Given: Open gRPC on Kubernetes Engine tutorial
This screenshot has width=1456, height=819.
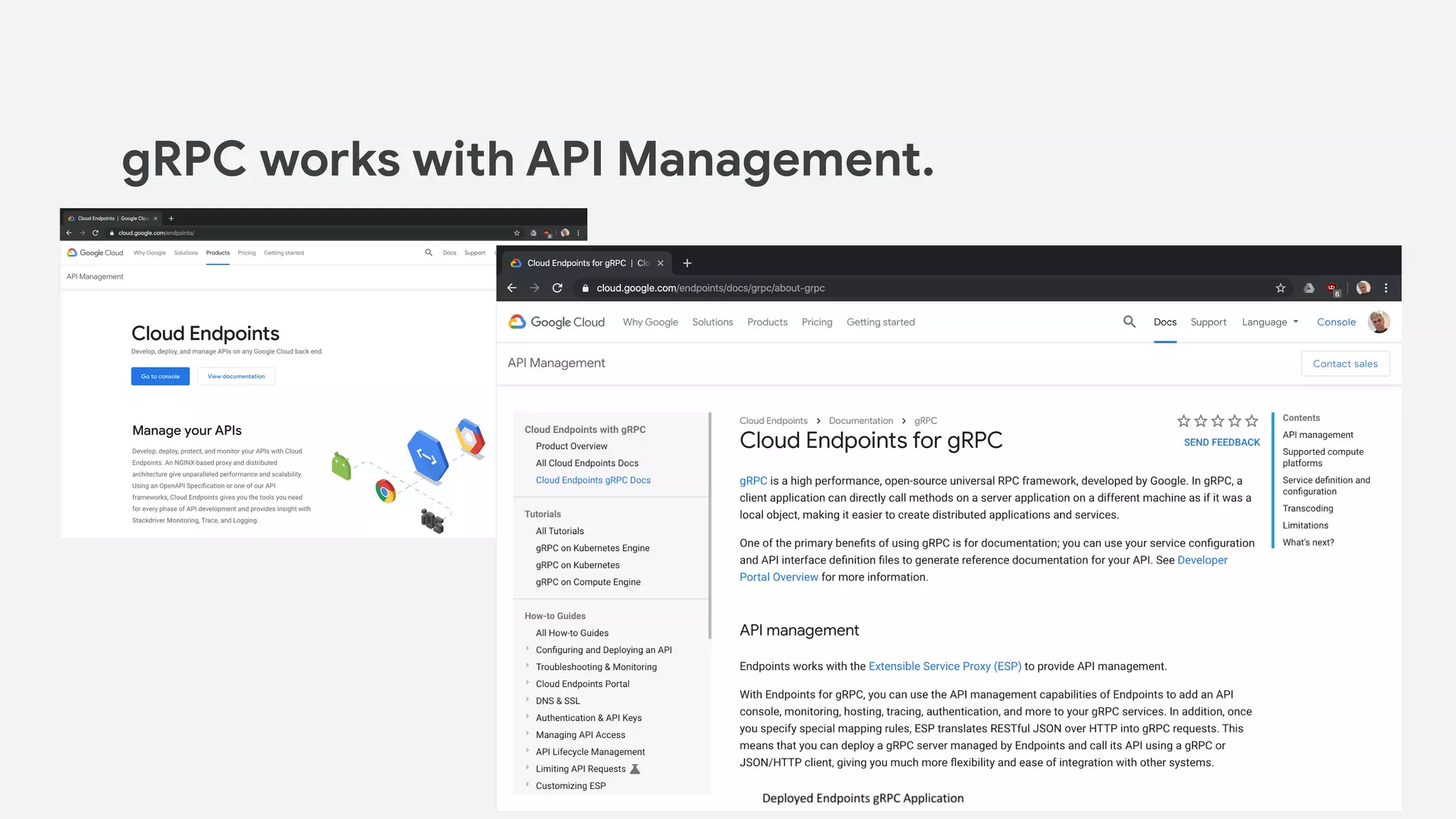Looking at the screenshot, I should pyautogui.click(x=592, y=548).
